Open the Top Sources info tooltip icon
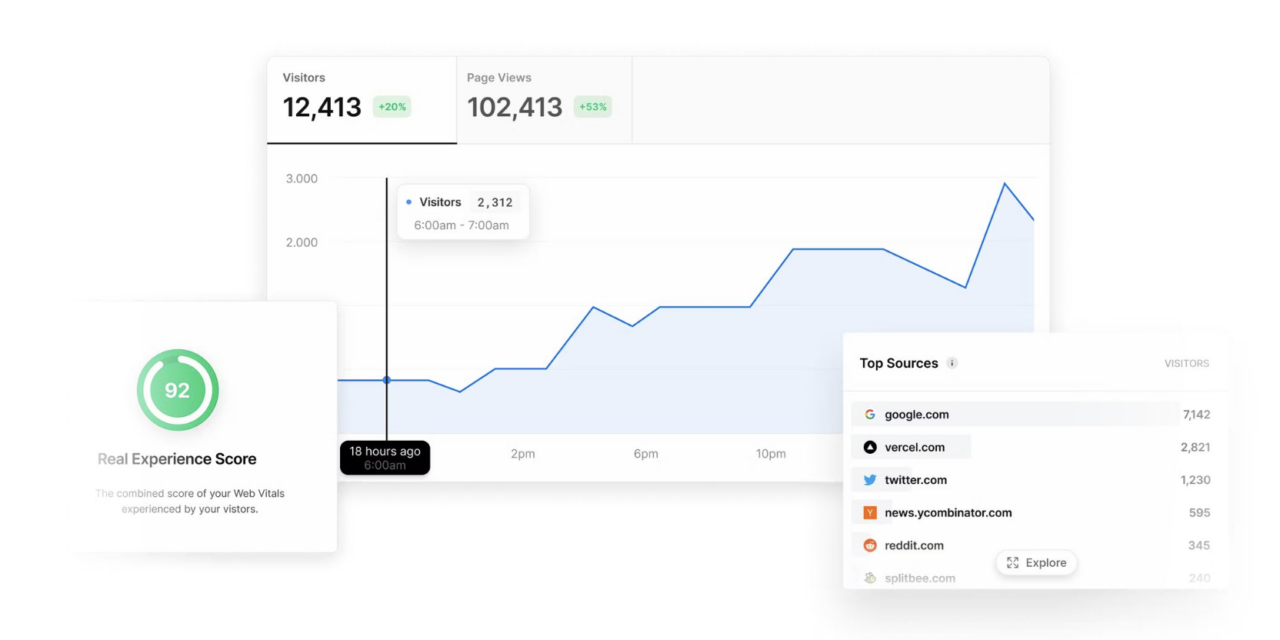Screen dimensions: 1280x640 pyautogui.click(x=951, y=363)
